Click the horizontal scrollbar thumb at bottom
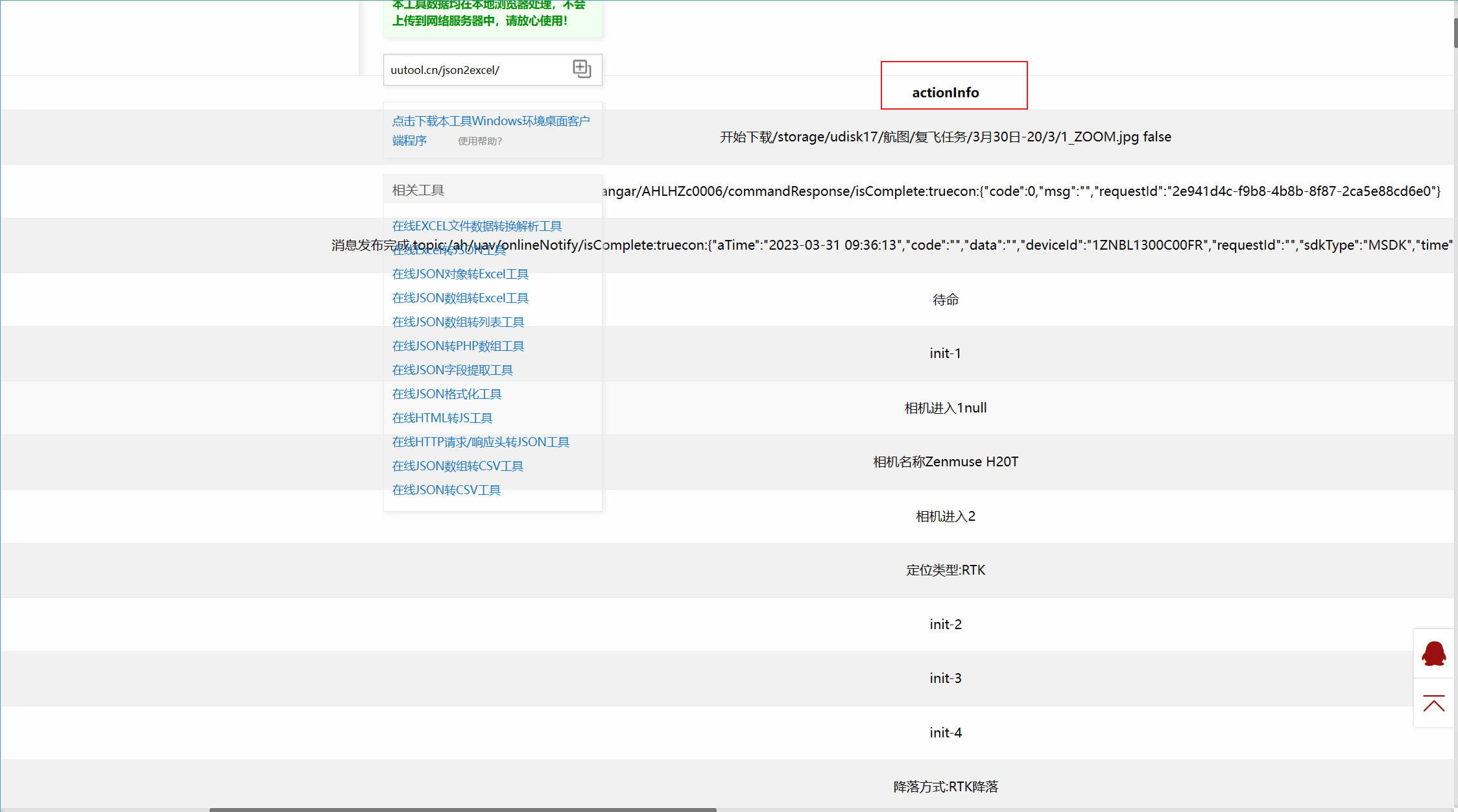 (462, 809)
